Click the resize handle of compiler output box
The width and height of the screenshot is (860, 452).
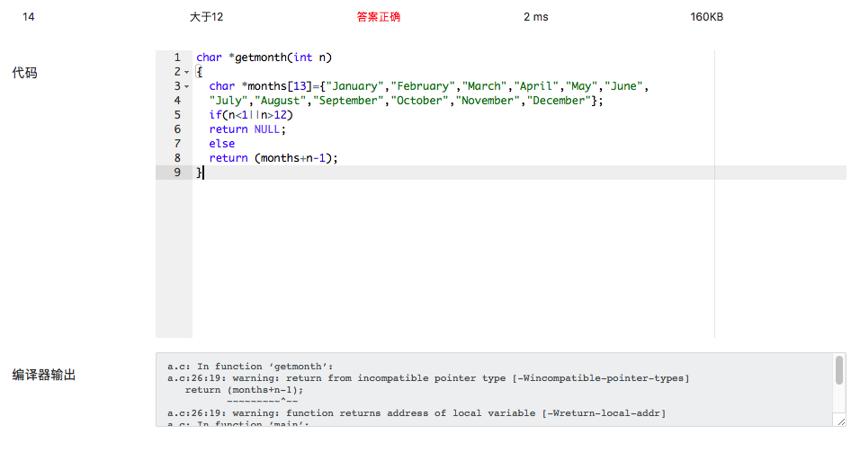(x=841, y=421)
